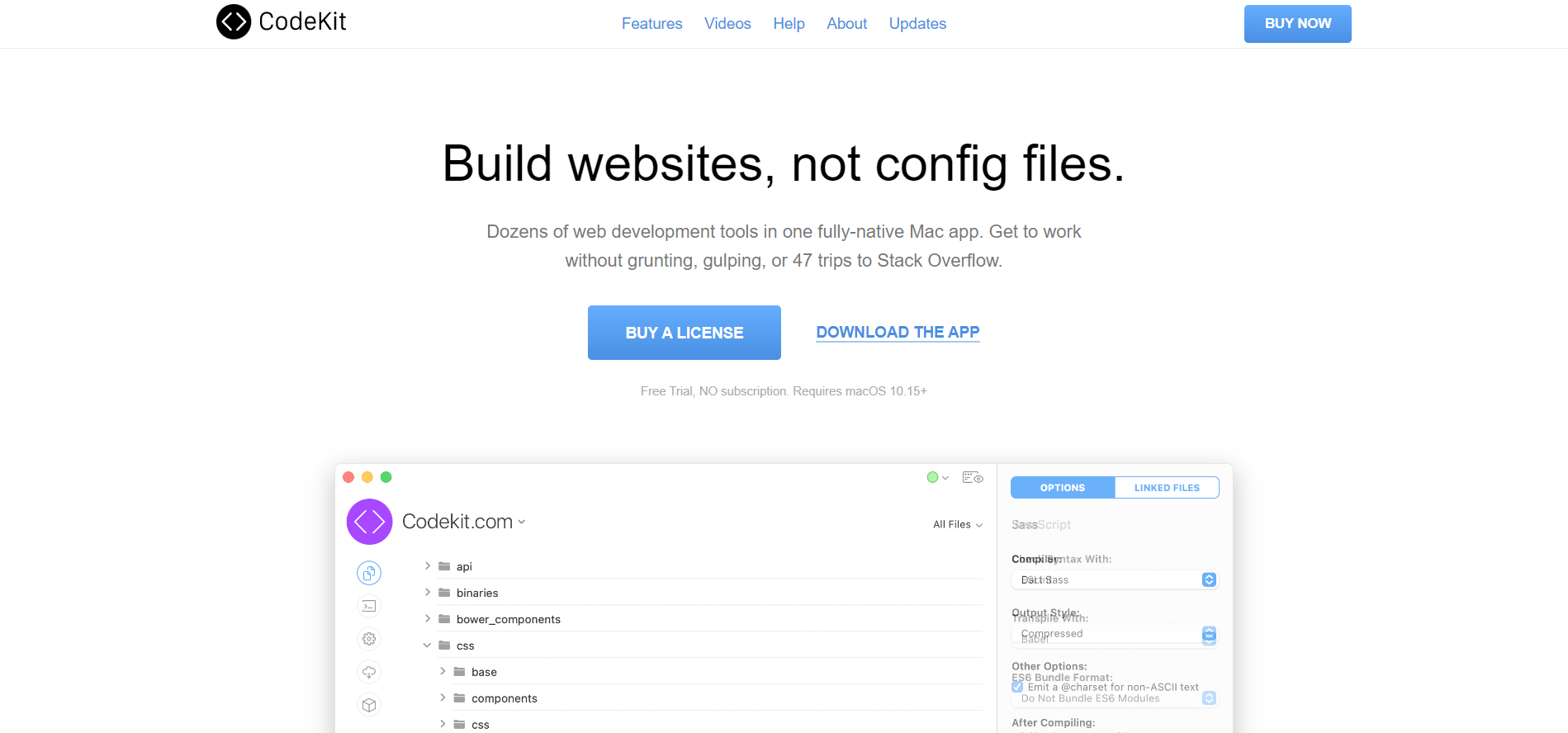Select the components folder row
Image resolution: width=1568 pixels, height=733 pixels.
click(709, 698)
